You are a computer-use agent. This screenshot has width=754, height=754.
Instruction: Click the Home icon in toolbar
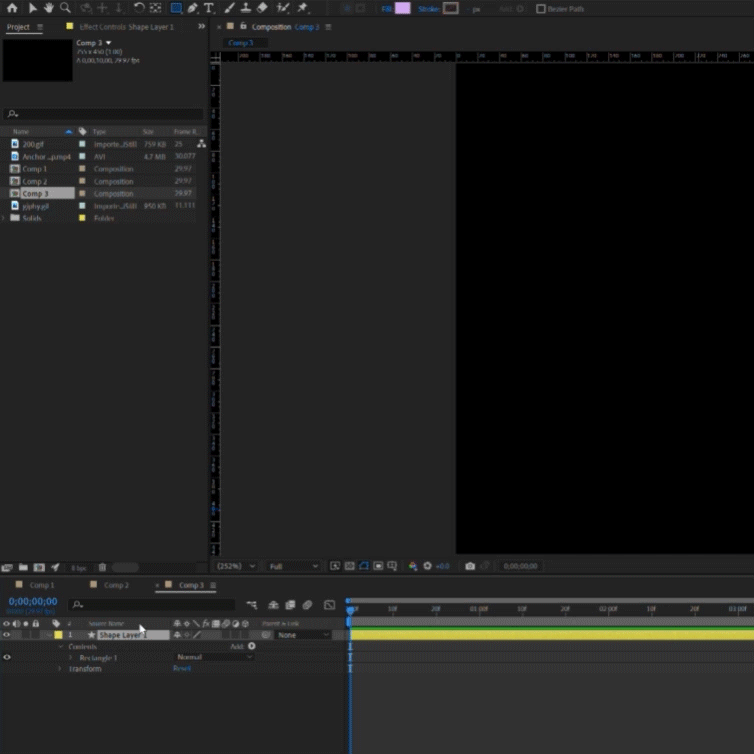coord(12,8)
